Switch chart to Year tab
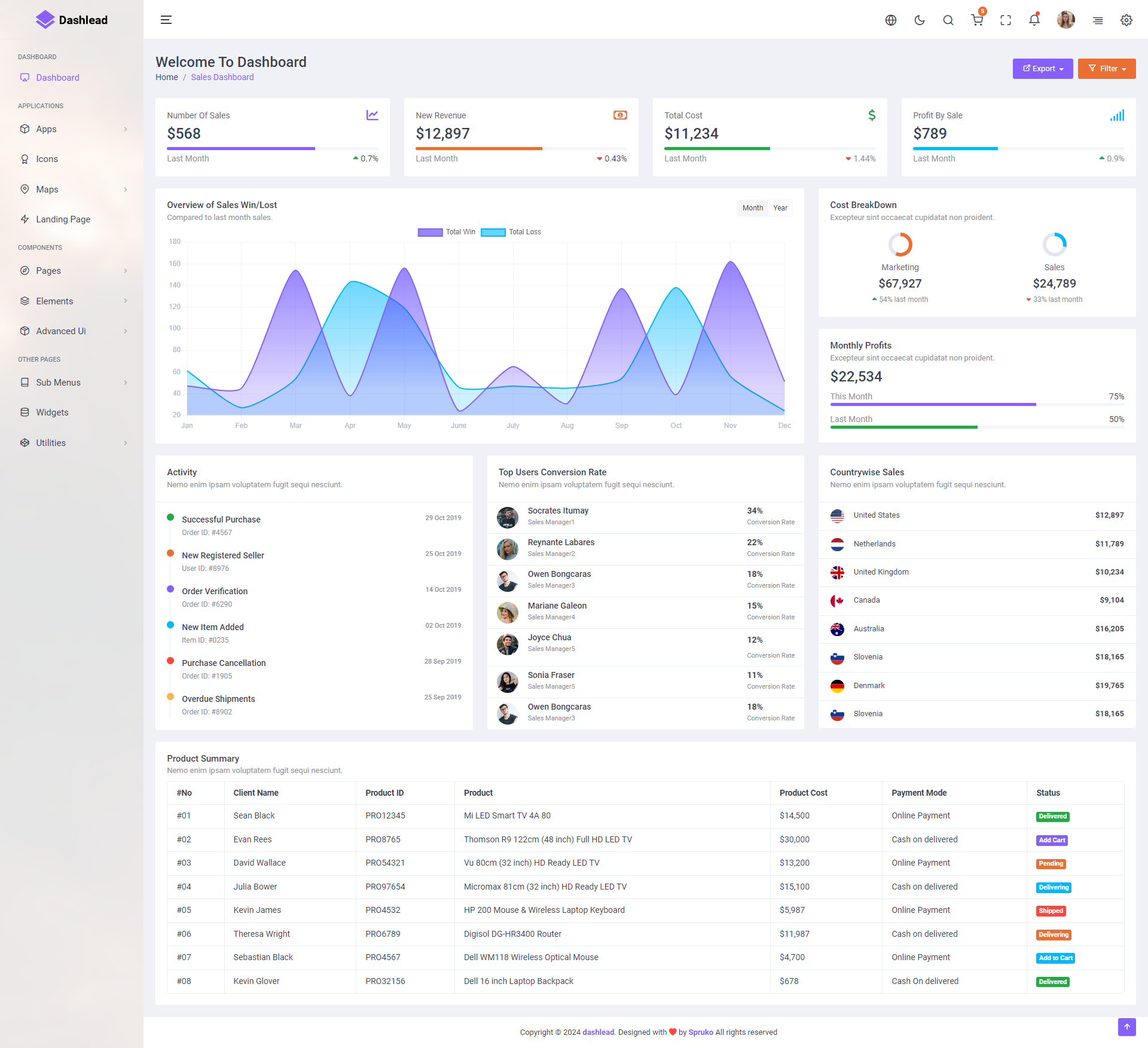Viewport: 1148px width, 1048px height. 780,208
